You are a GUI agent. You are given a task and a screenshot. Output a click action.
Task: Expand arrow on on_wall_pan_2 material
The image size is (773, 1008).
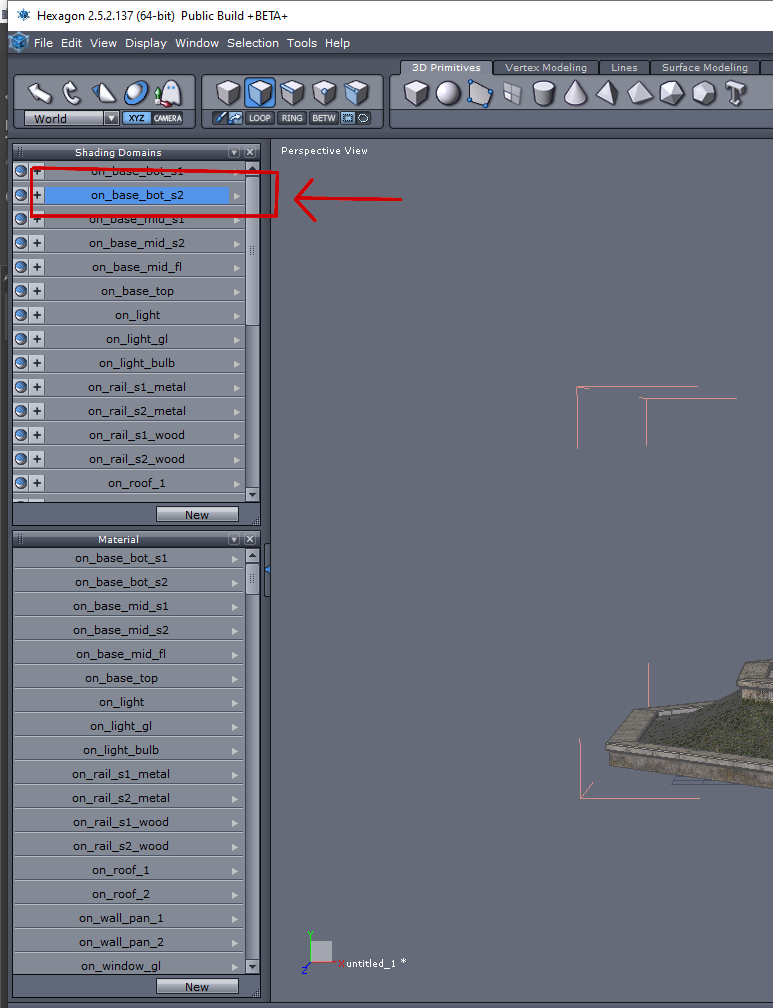(235, 943)
